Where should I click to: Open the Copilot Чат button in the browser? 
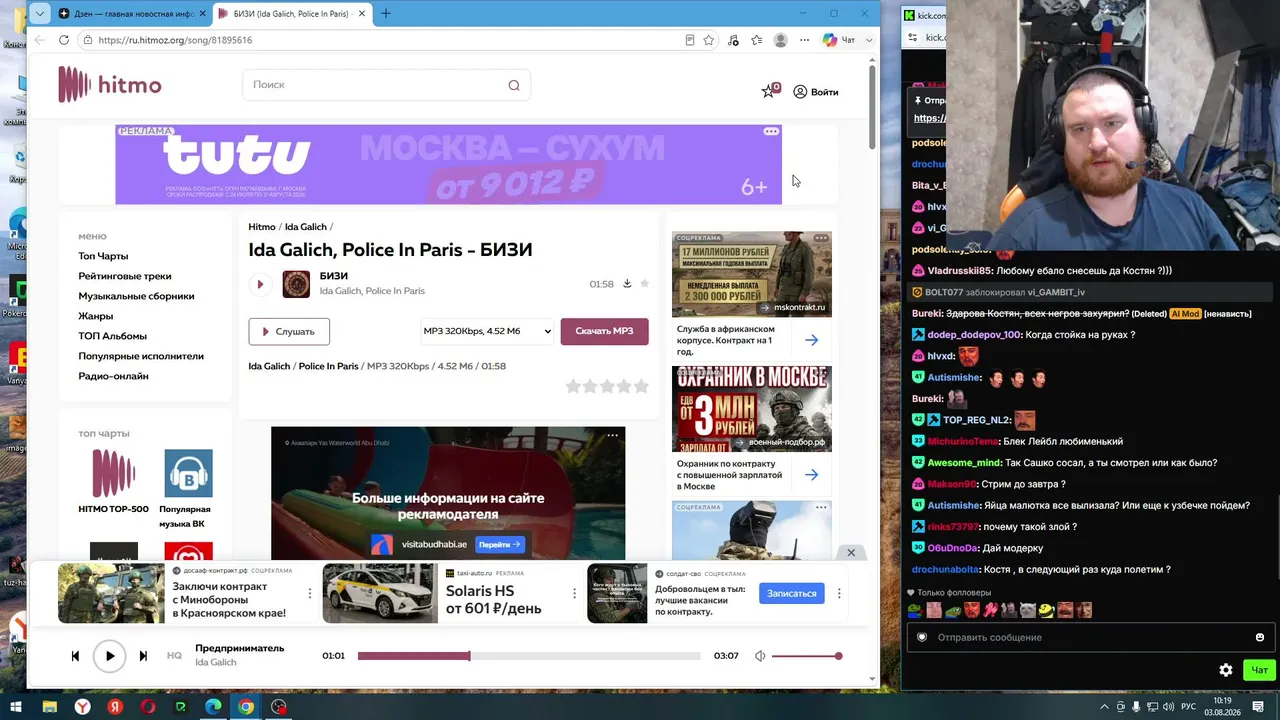839,40
